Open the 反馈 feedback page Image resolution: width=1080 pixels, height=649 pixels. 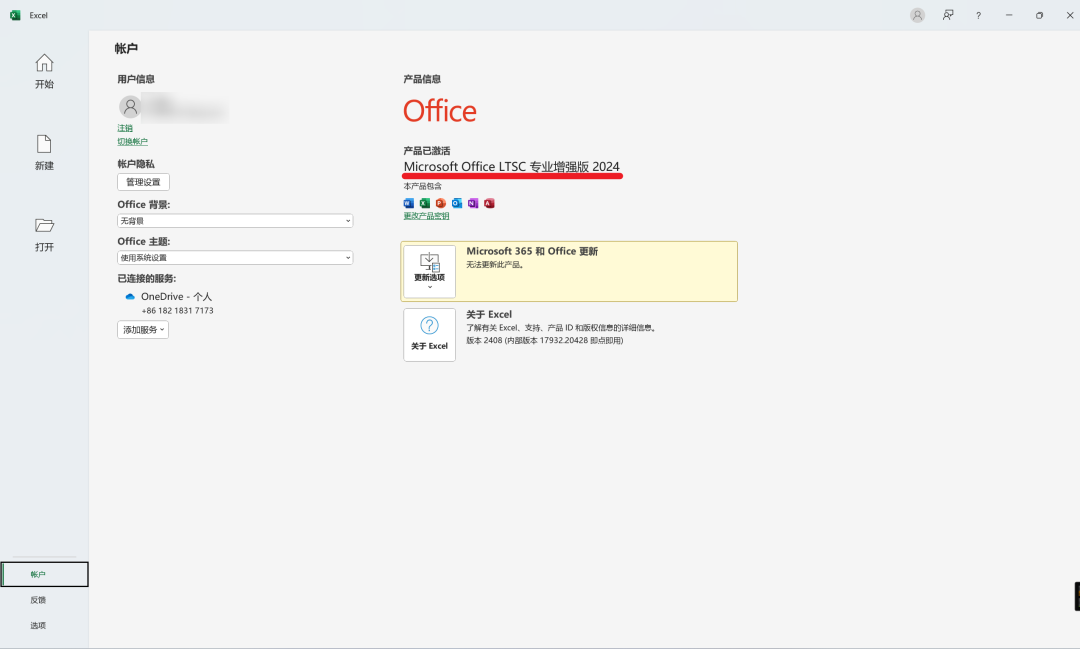point(38,600)
